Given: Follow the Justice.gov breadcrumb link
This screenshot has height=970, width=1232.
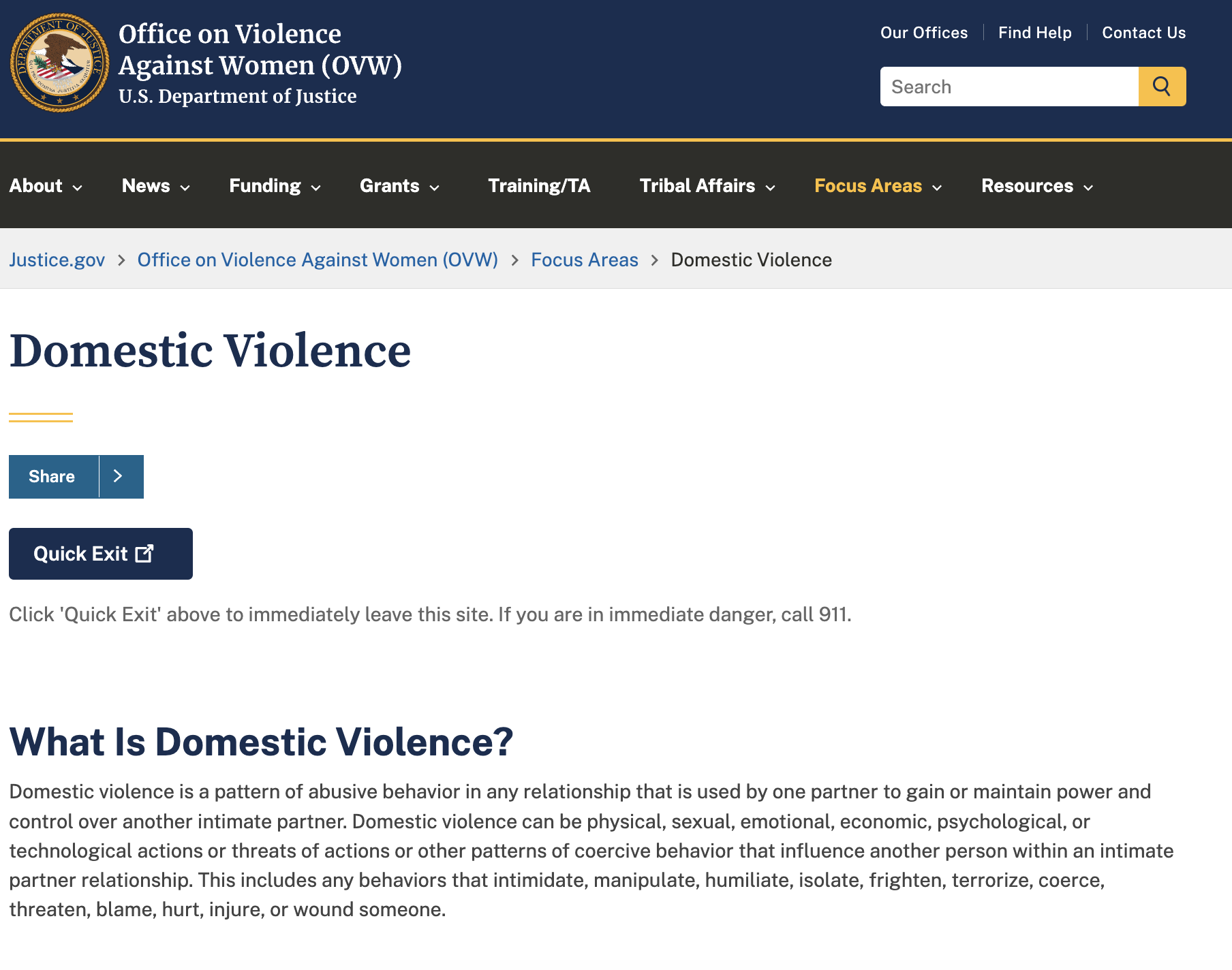Looking at the screenshot, I should point(57,260).
